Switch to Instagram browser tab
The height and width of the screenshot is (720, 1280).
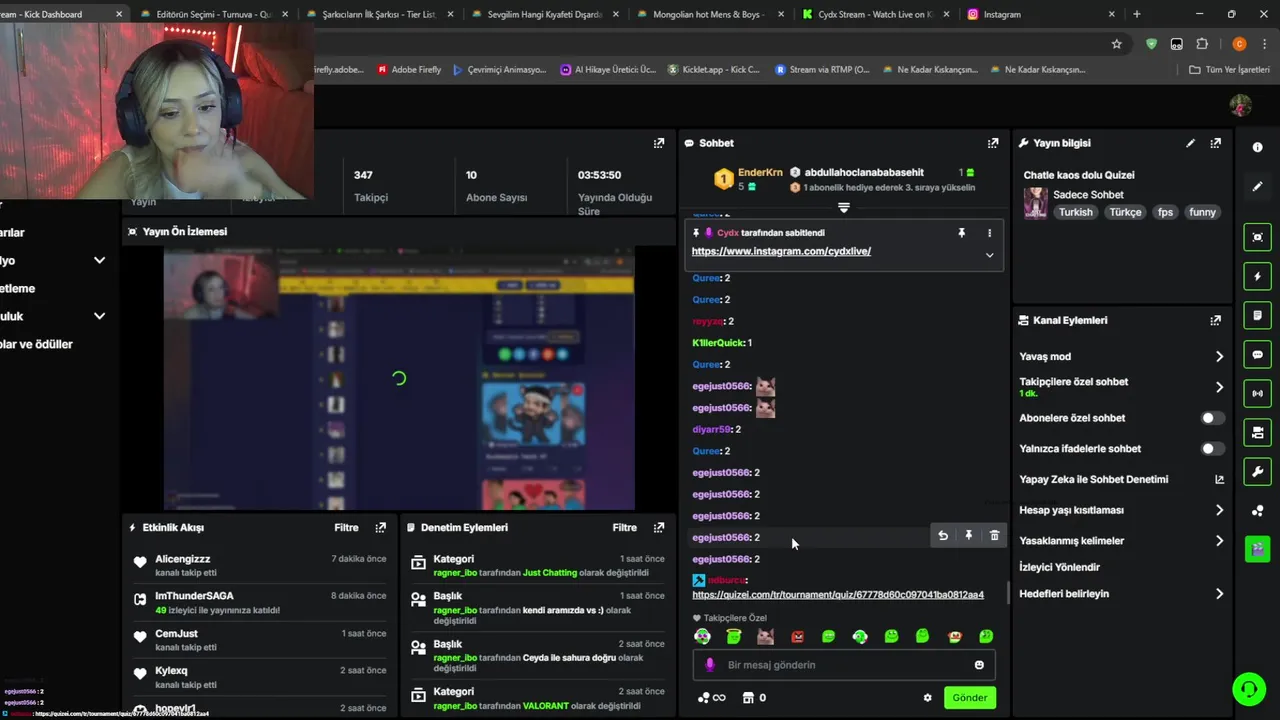click(1040, 14)
